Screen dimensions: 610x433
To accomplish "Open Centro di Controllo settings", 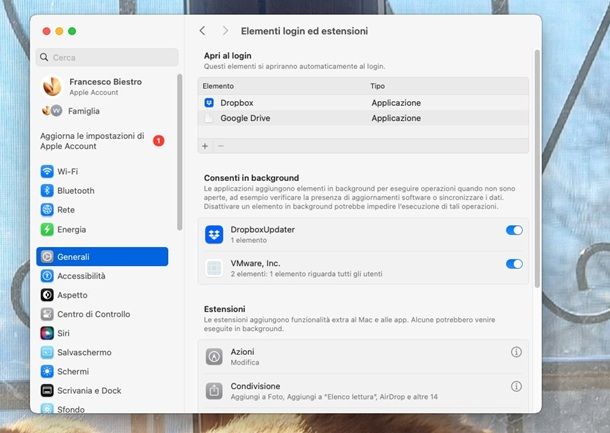I will click(x=93, y=314).
